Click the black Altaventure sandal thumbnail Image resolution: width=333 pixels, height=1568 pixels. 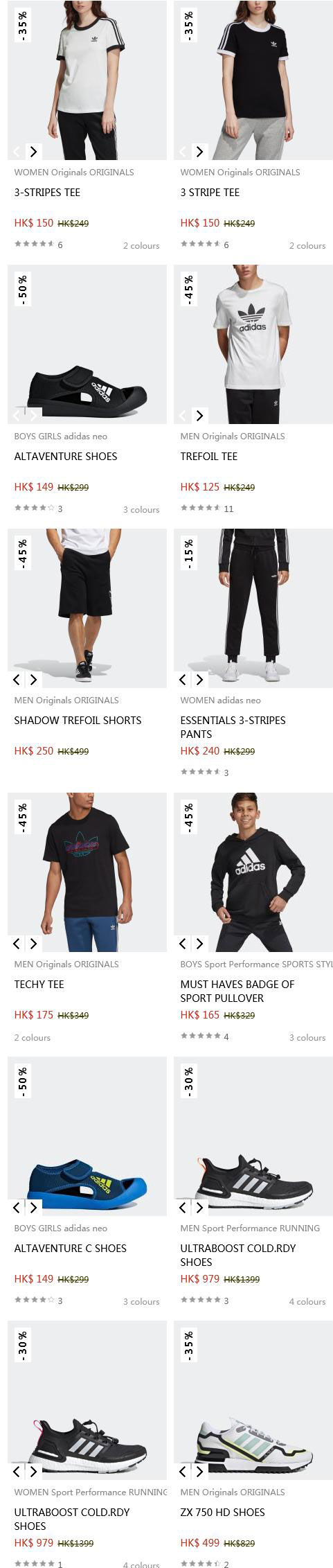87,344
